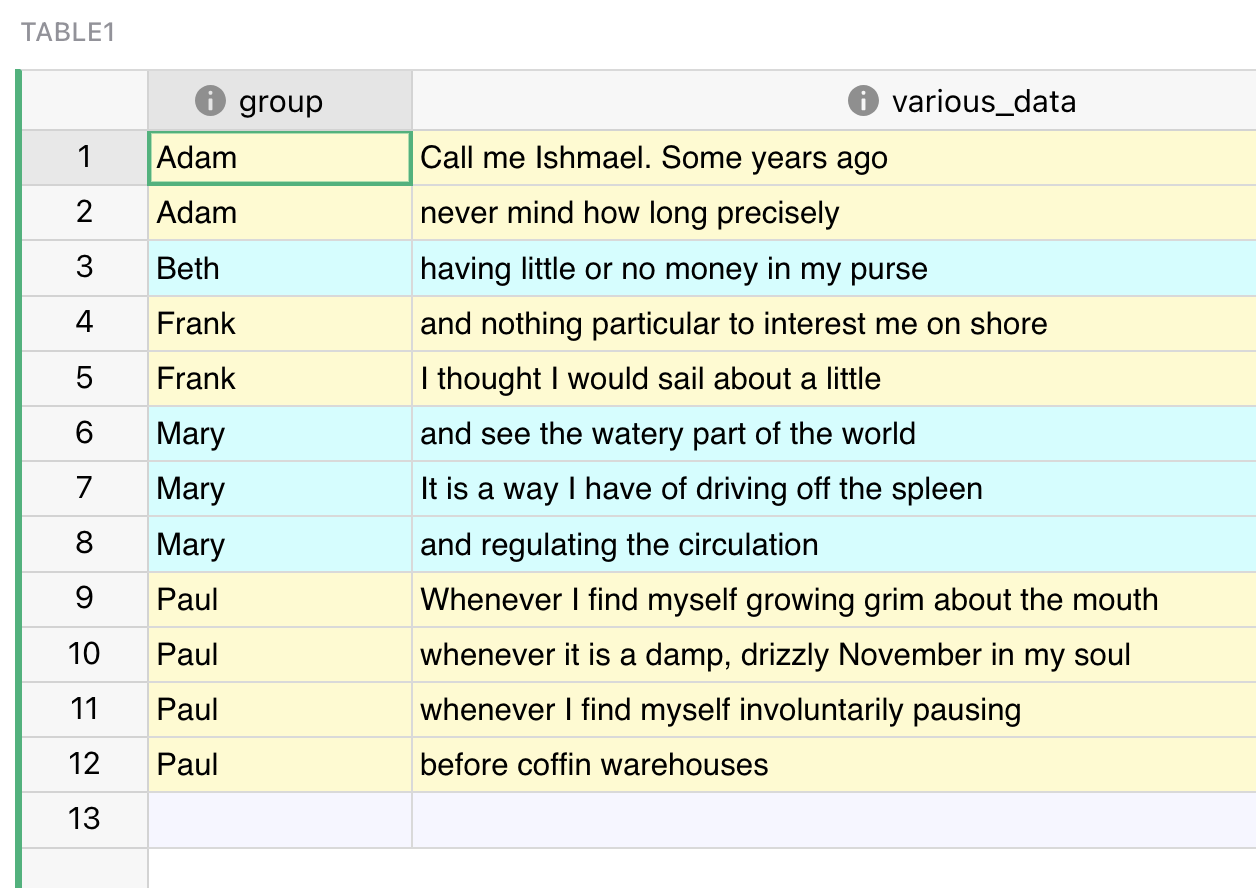This screenshot has width=1256, height=888.
Task: Select row number 1
Action: (x=82, y=157)
